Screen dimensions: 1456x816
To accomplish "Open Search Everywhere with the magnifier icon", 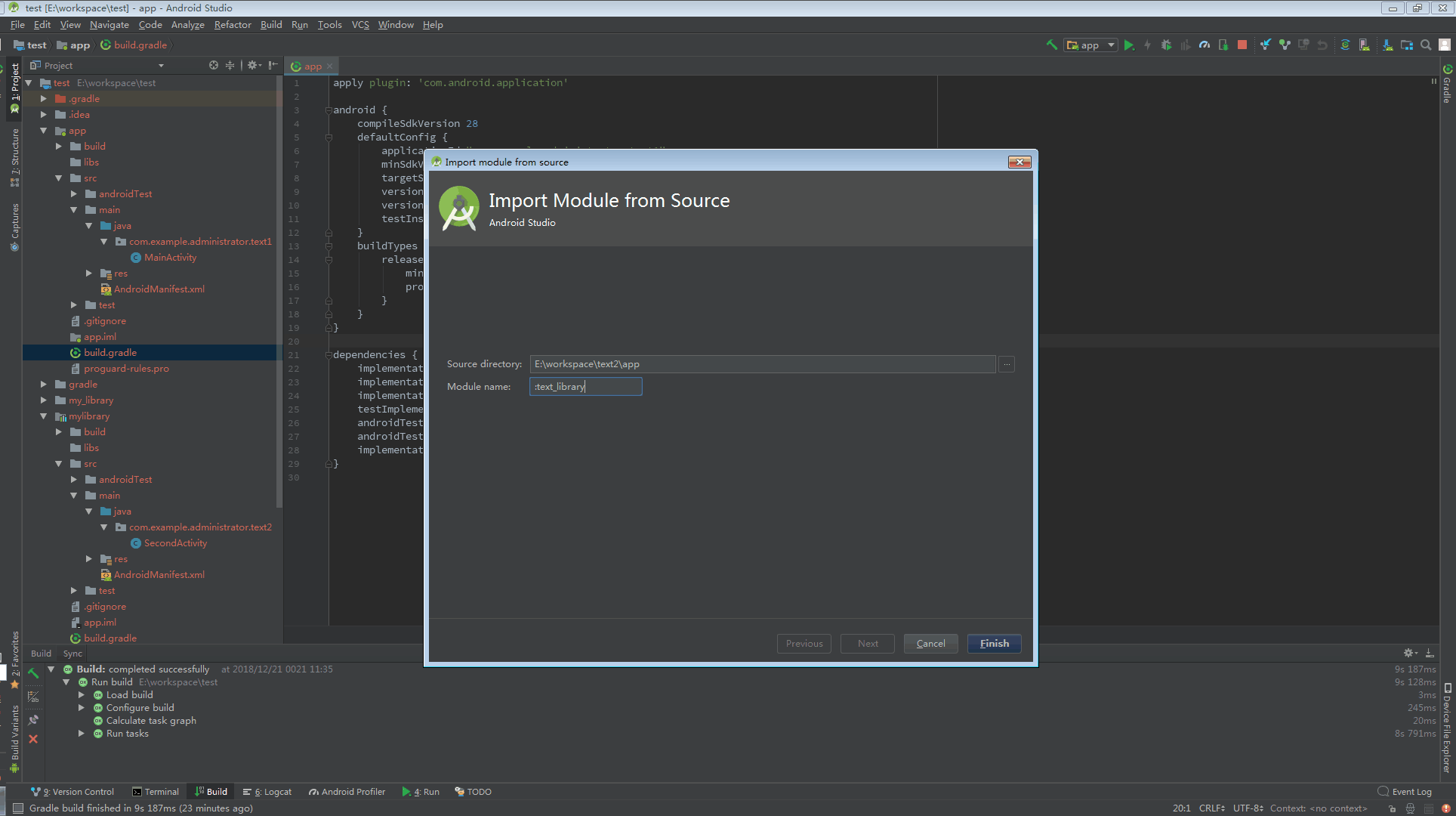I will [x=1425, y=45].
